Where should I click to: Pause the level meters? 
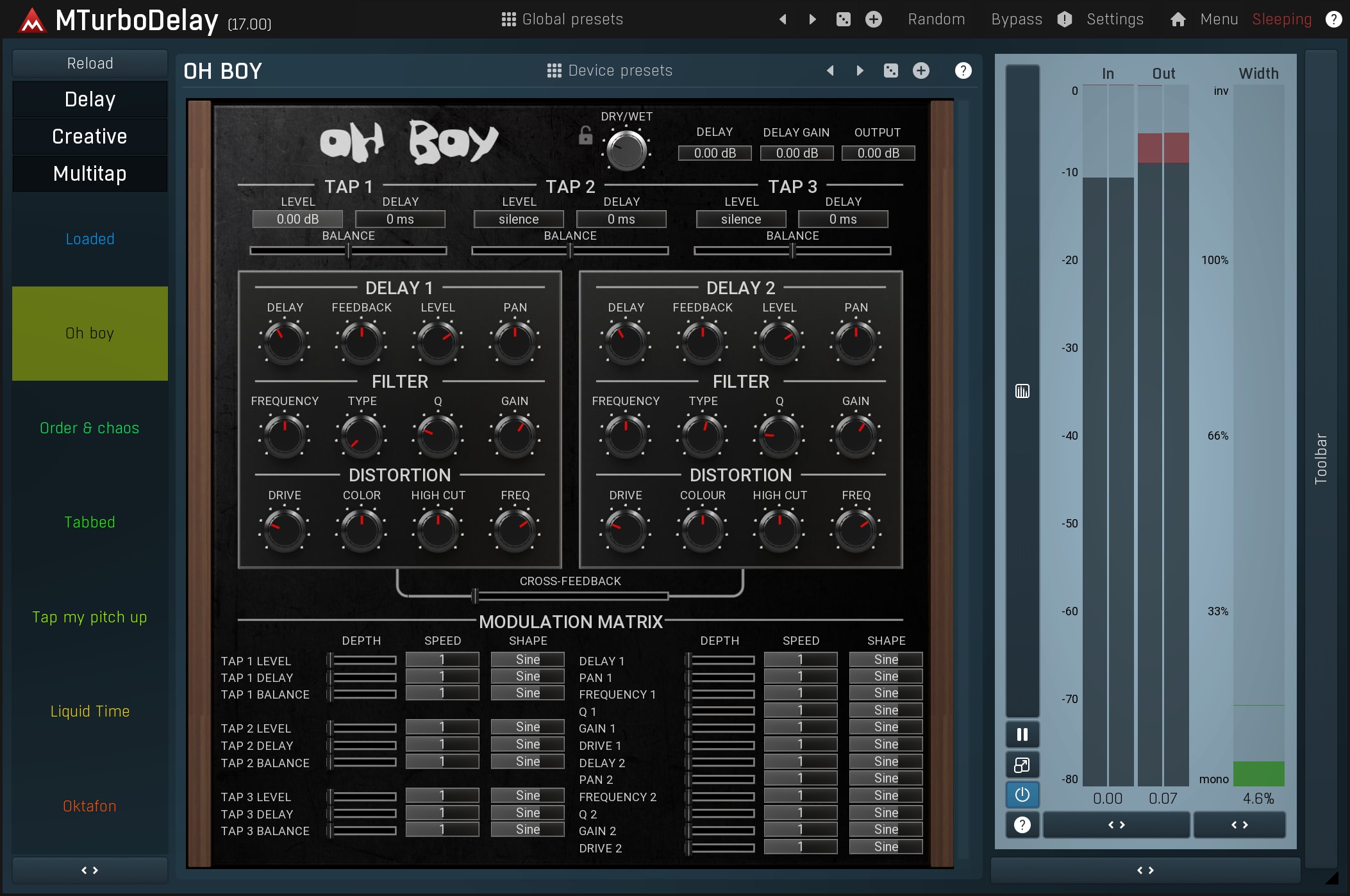tap(1022, 734)
